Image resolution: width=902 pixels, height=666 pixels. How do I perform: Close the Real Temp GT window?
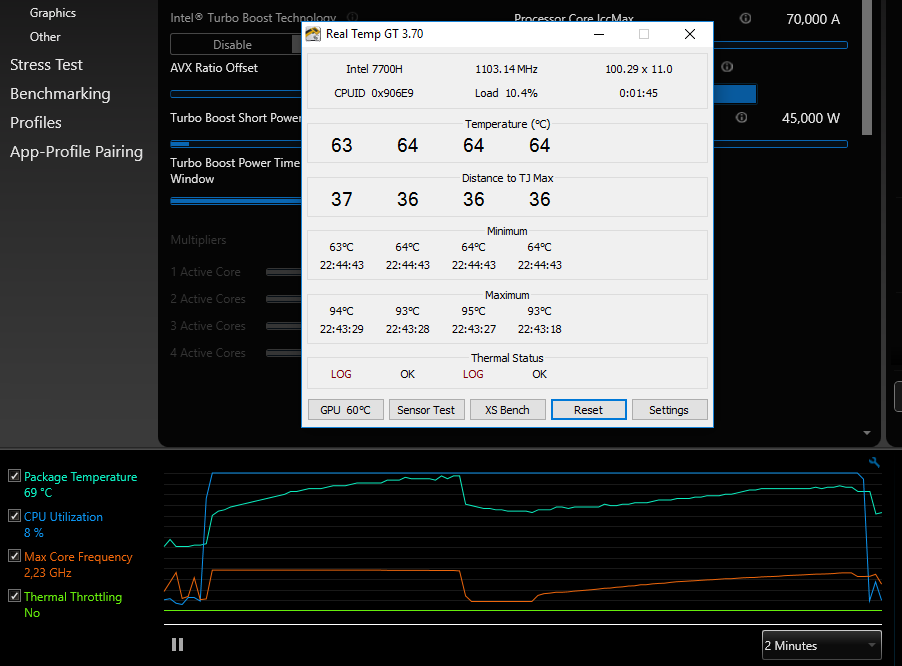(x=690, y=34)
